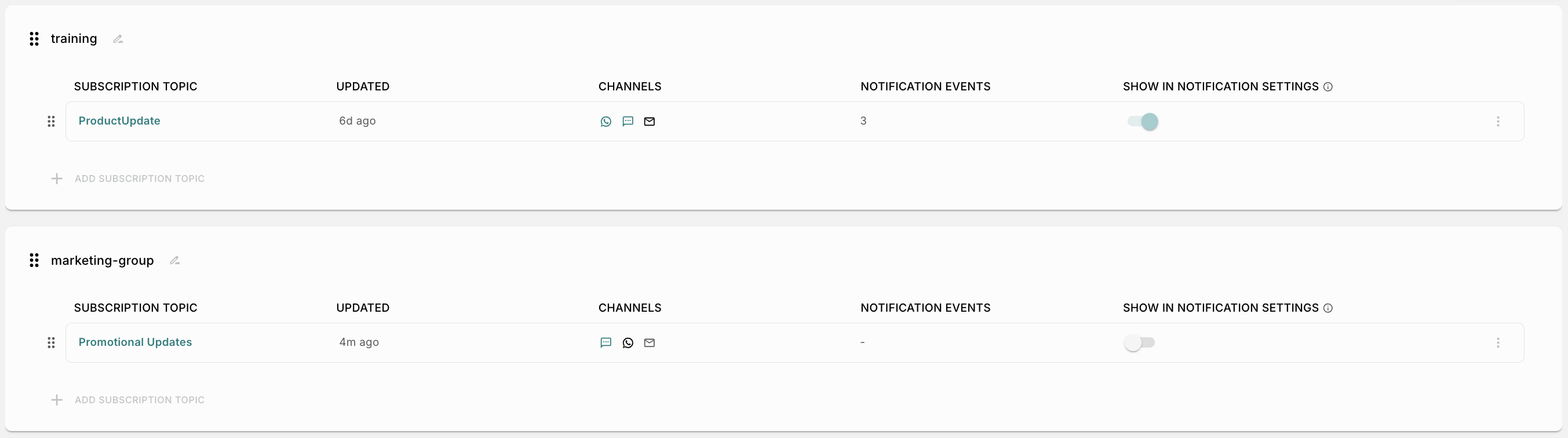Edit the marketing-group name pencil icon

[174, 260]
